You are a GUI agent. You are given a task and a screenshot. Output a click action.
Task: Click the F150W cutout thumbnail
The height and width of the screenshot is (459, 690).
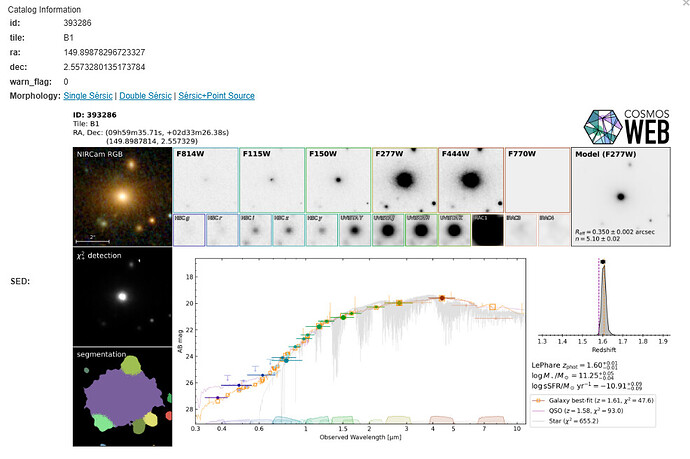click(338, 180)
